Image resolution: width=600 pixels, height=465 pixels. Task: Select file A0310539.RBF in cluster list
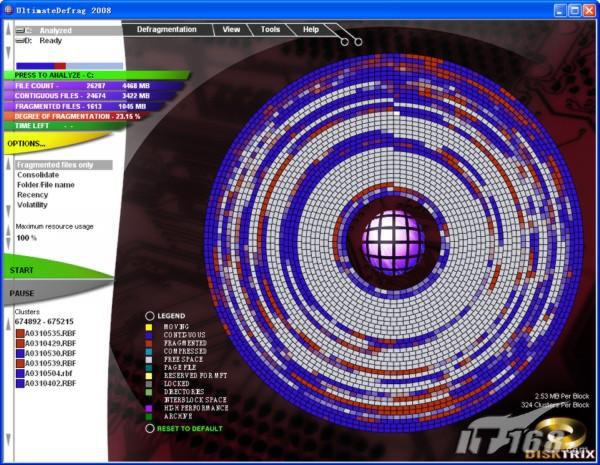tap(50, 363)
